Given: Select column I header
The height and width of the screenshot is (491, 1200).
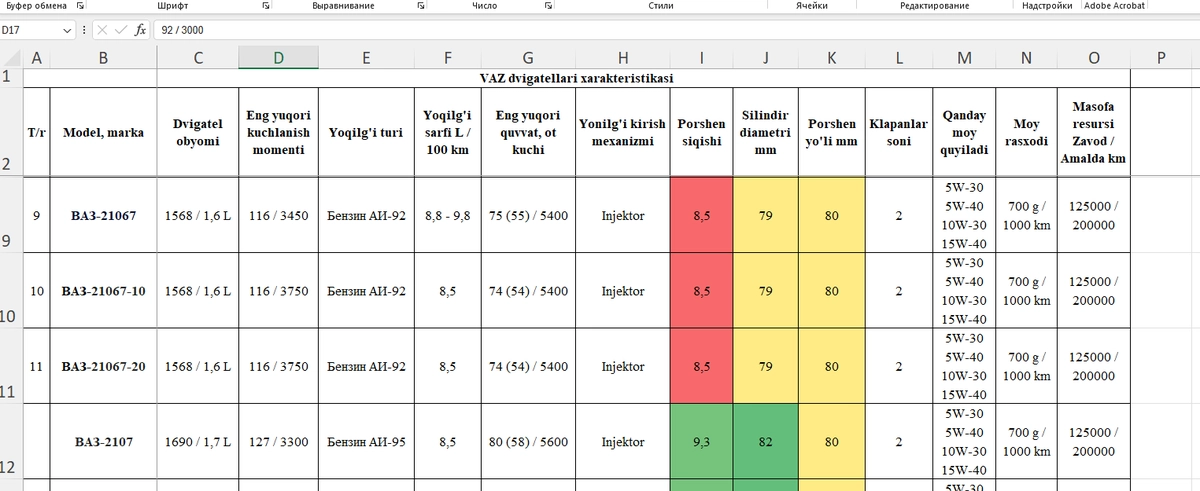Looking at the screenshot, I should coord(702,59).
